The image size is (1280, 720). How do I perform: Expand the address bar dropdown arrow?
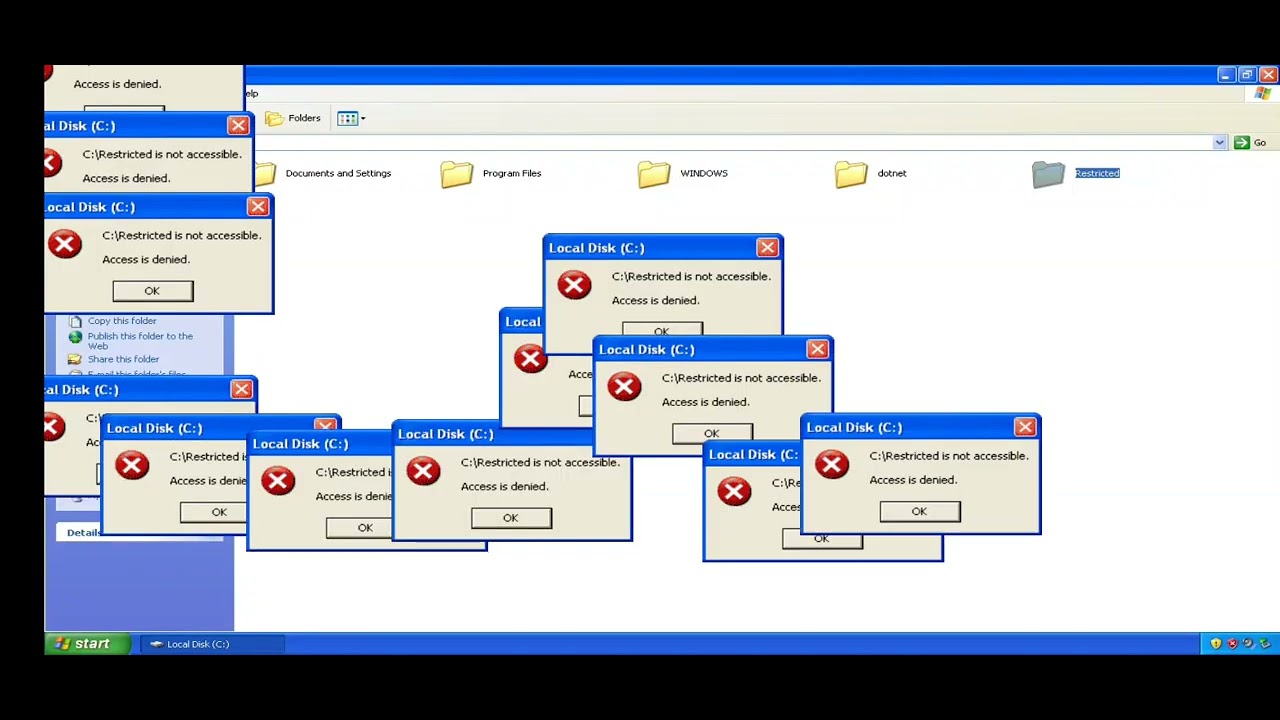coord(1219,143)
